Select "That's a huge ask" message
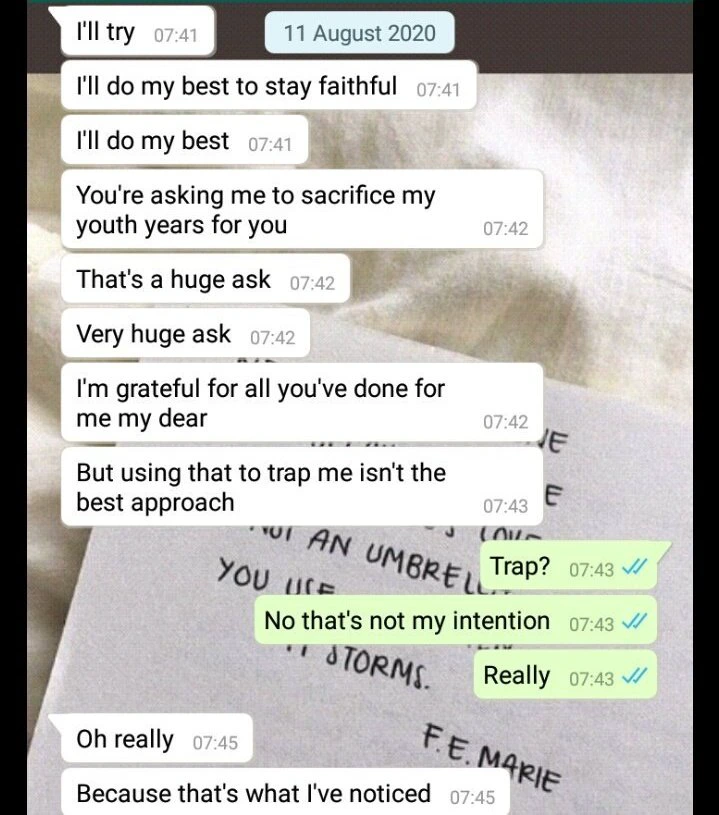The width and height of the screenshot is (719, 815). click(x=205, y=279)
